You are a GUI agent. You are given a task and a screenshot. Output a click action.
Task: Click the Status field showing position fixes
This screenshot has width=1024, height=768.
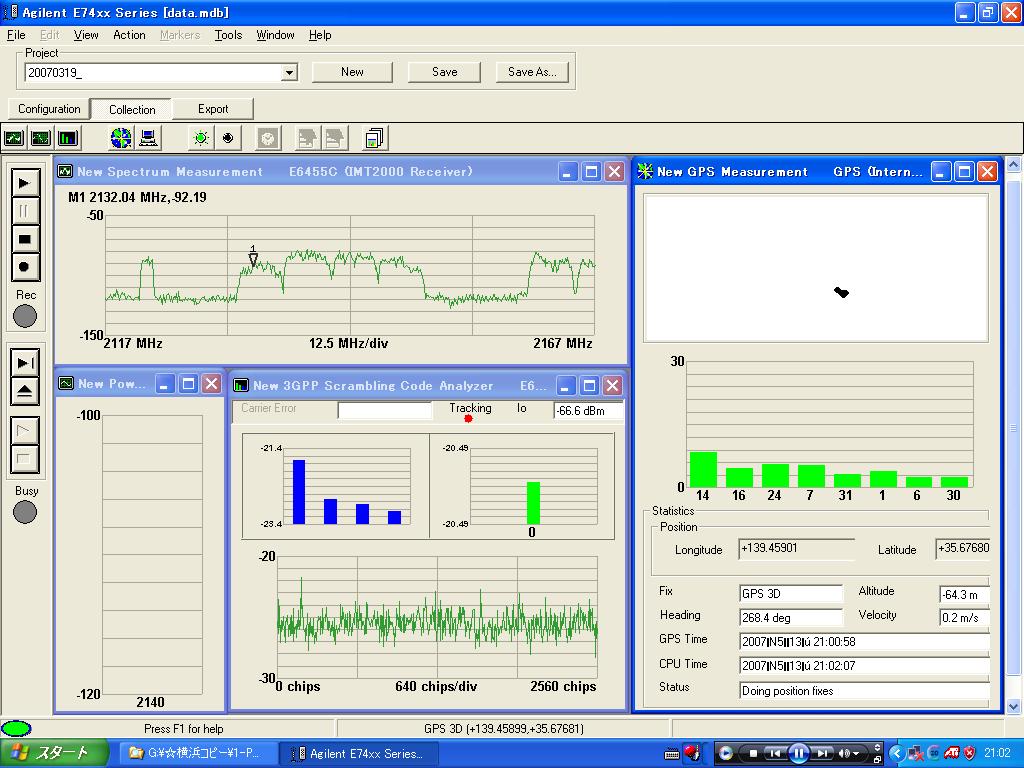(x=864, y=691)
